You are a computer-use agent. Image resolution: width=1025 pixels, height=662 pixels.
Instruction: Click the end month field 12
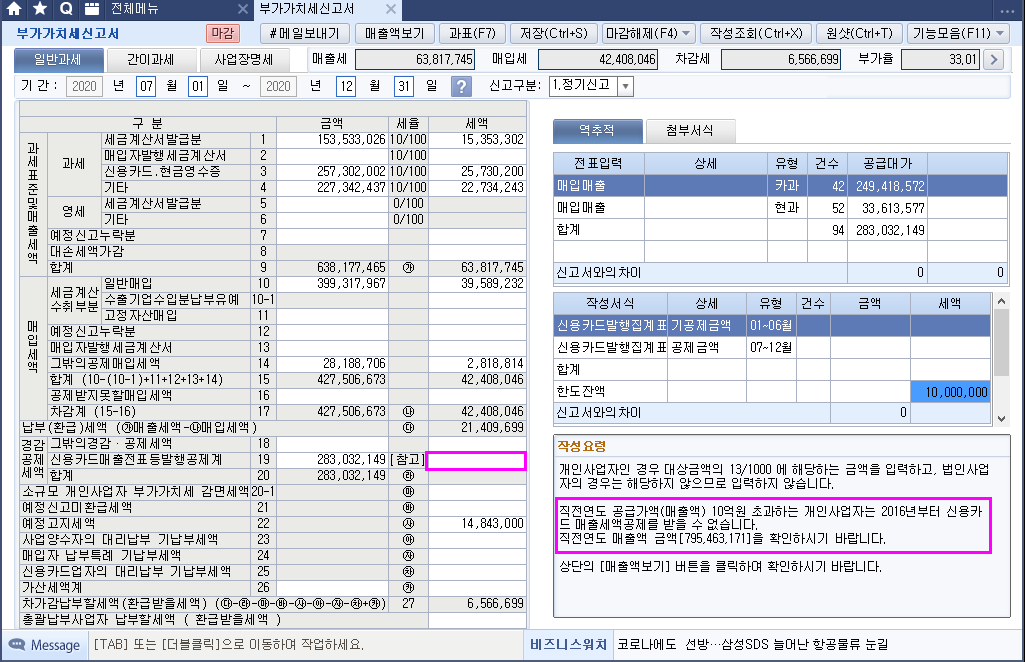click(x=346, y=86)
